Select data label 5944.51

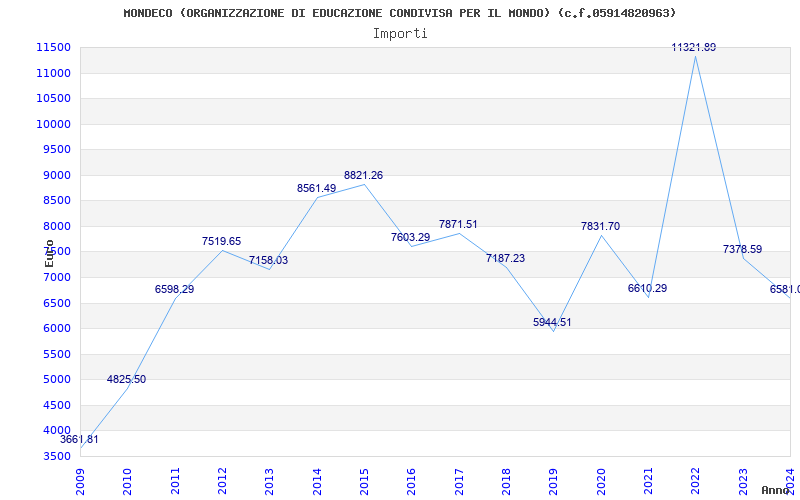click(553, 322)
